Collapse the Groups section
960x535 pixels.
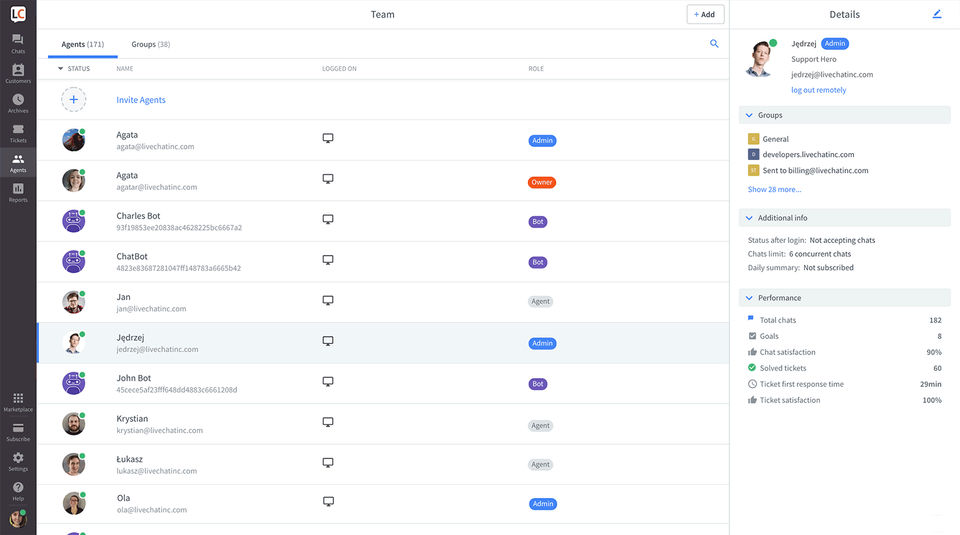coord(749,115)
